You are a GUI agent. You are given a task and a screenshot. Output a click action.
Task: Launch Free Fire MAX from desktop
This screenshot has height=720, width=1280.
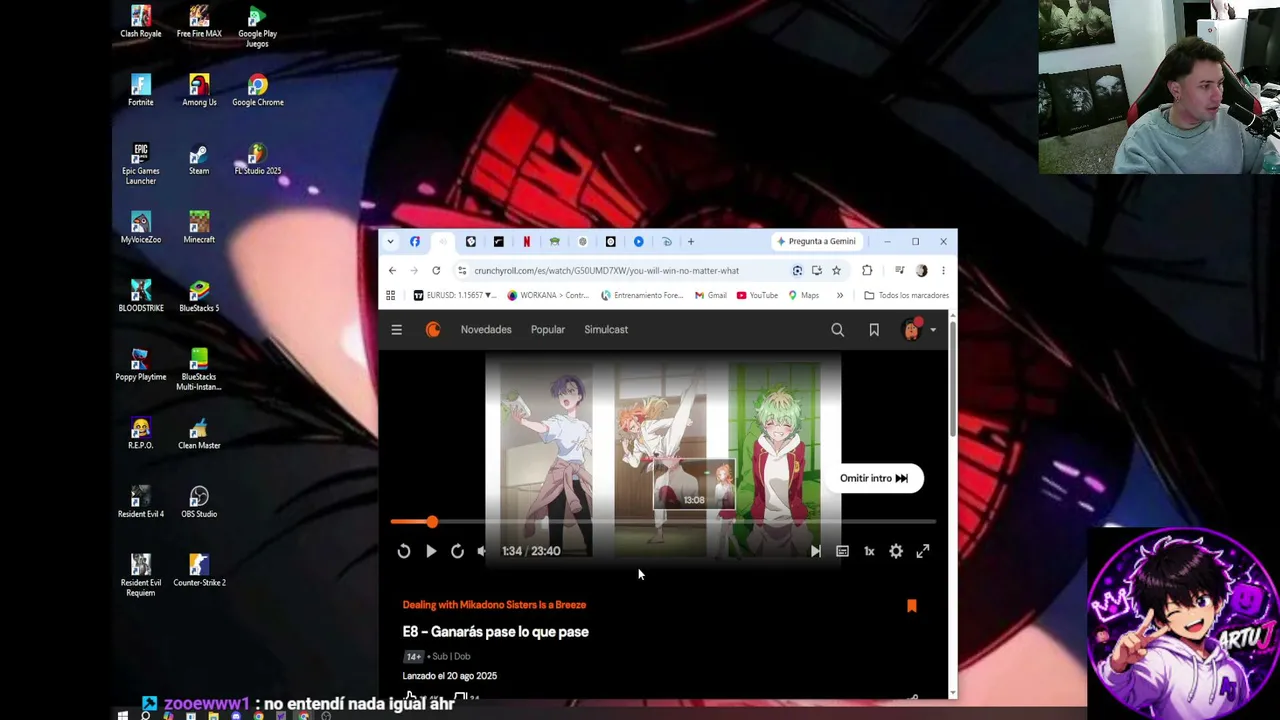coord(199,22)
